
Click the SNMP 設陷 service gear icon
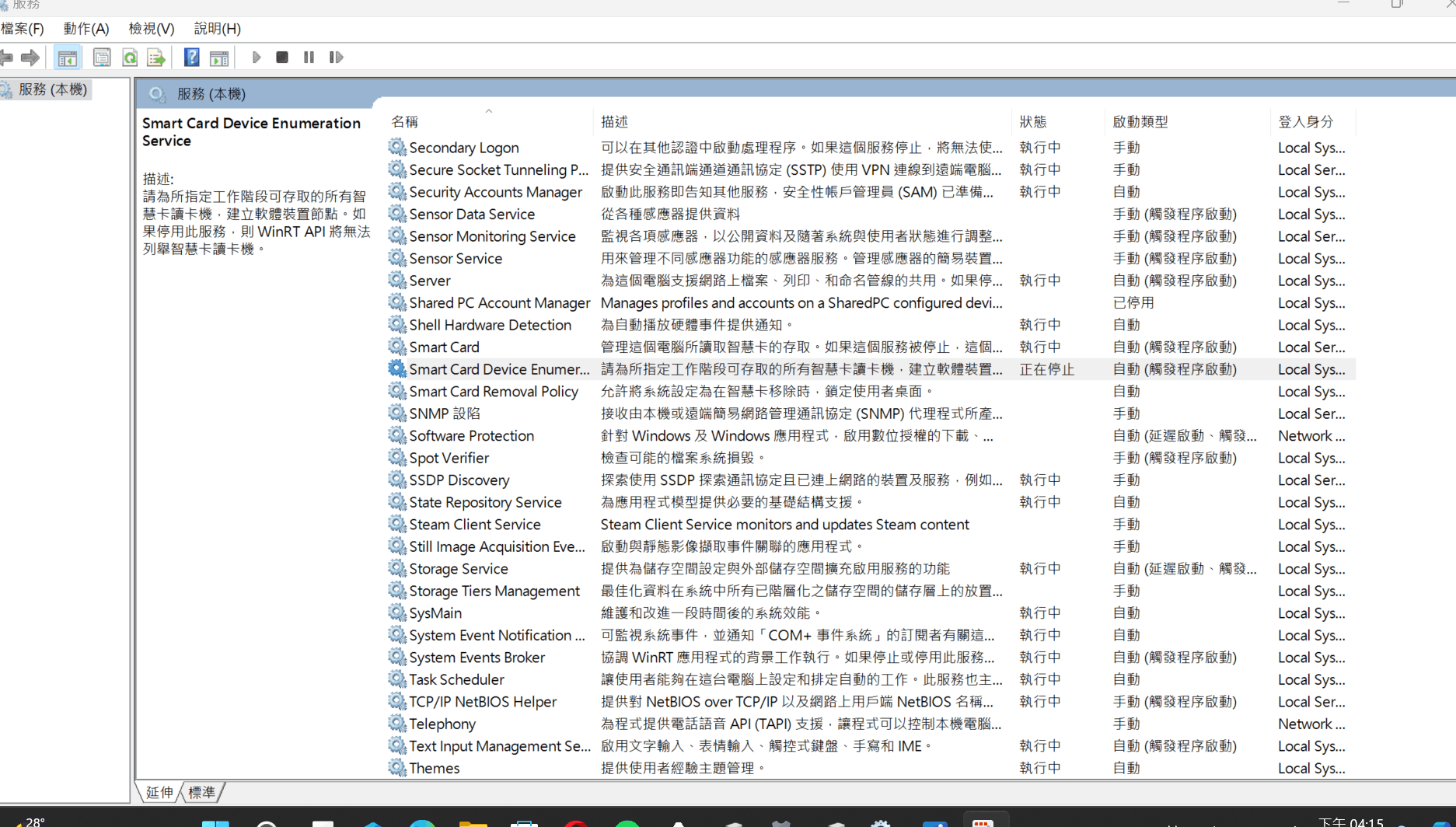coord(397,413)
